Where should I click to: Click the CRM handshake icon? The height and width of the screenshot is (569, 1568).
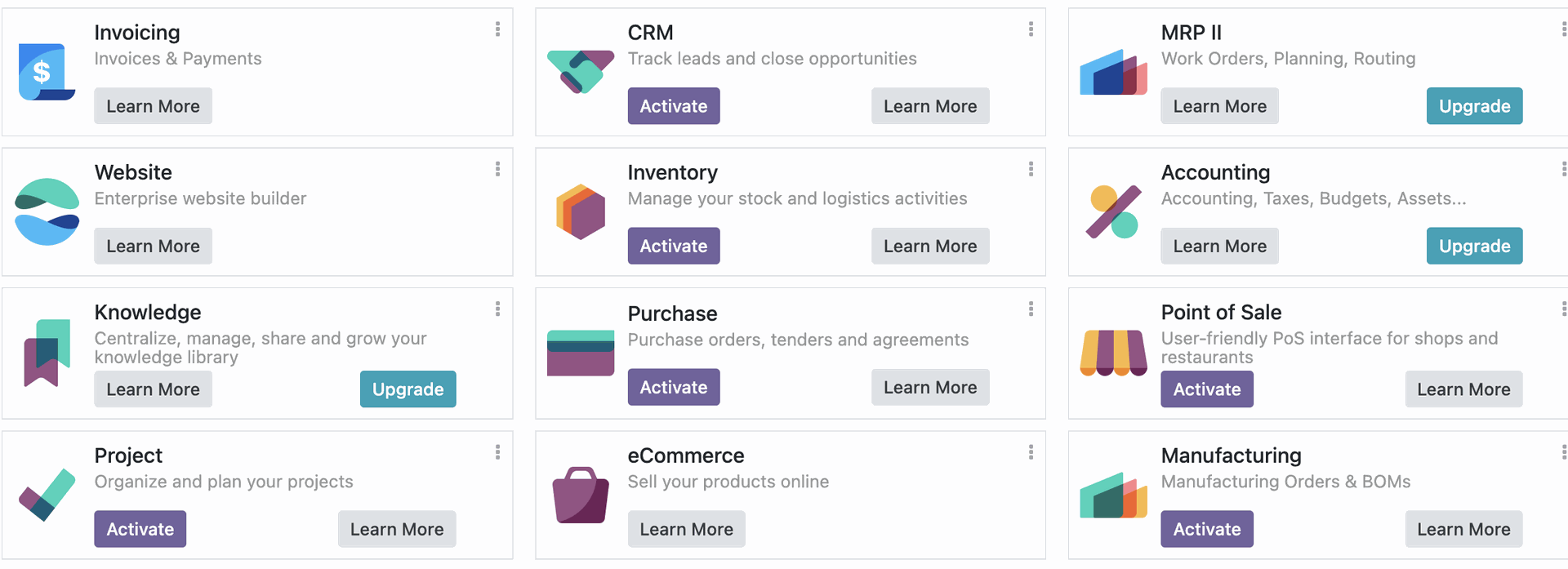[580, 72]
